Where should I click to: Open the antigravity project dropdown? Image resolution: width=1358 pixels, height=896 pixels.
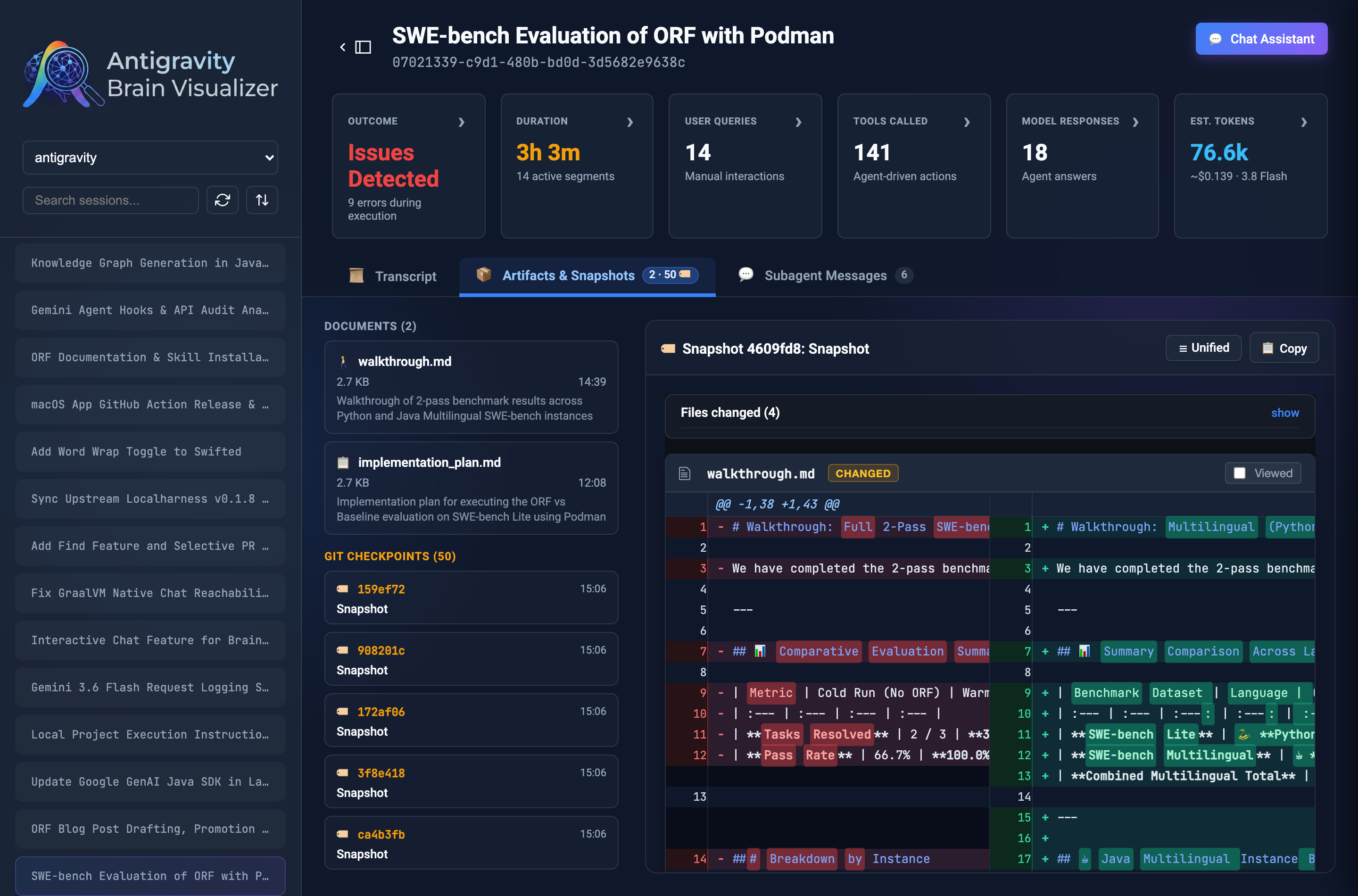pos(150,158)
